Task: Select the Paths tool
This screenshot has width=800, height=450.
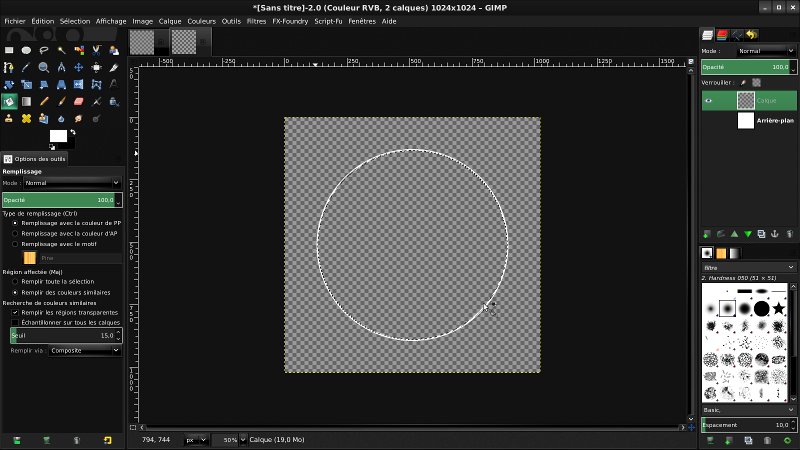Action: [9, 67]
